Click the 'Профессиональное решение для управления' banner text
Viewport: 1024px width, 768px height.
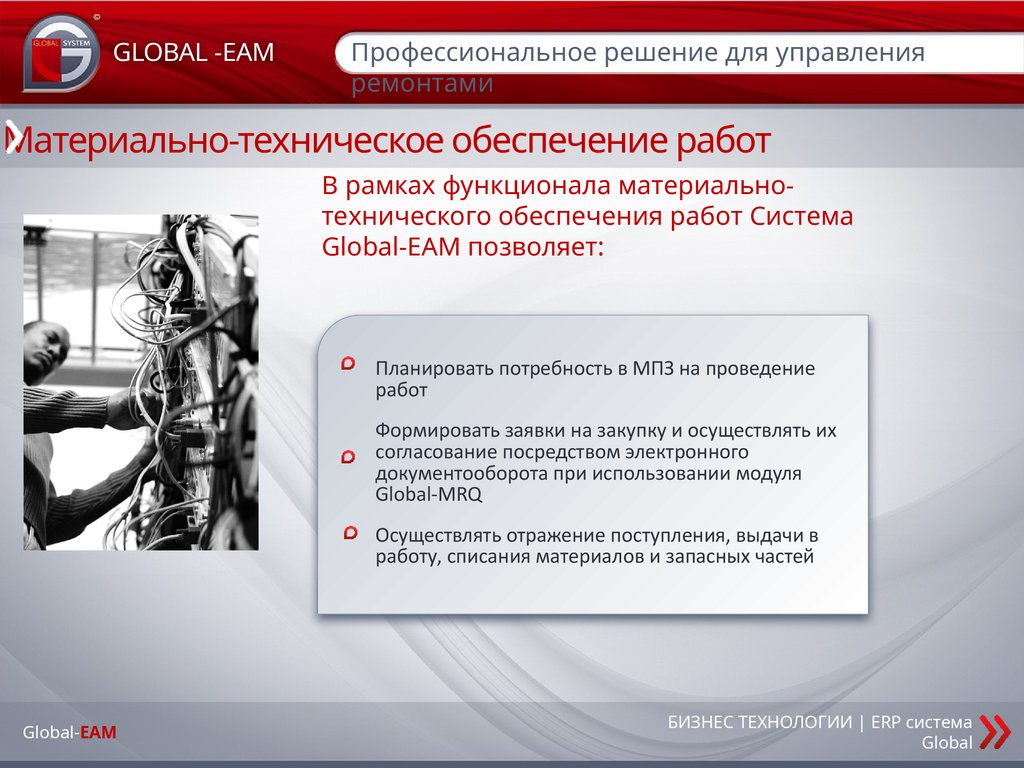point(637,52)
